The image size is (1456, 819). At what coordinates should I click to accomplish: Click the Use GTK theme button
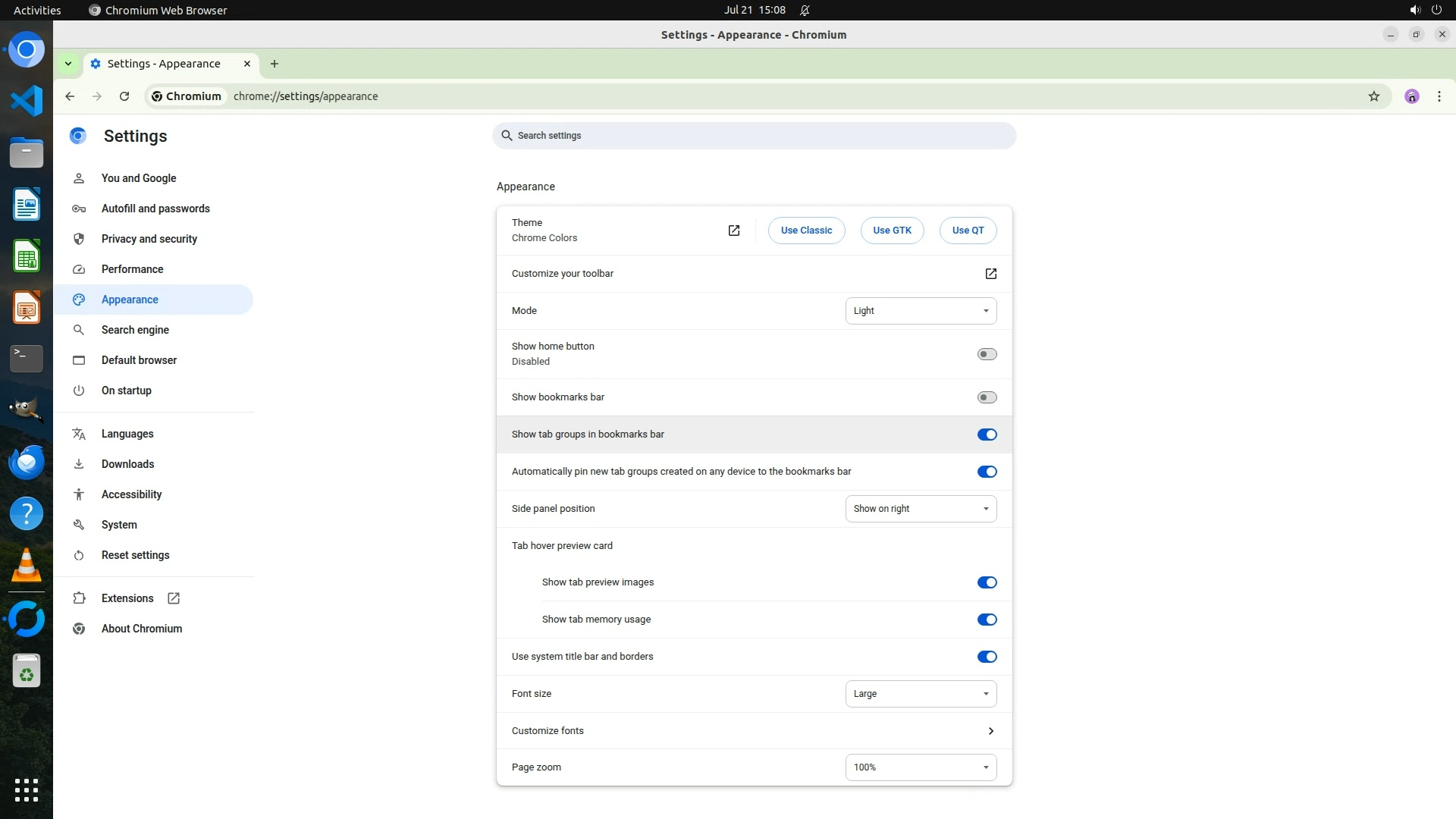(x=892, y=231)
